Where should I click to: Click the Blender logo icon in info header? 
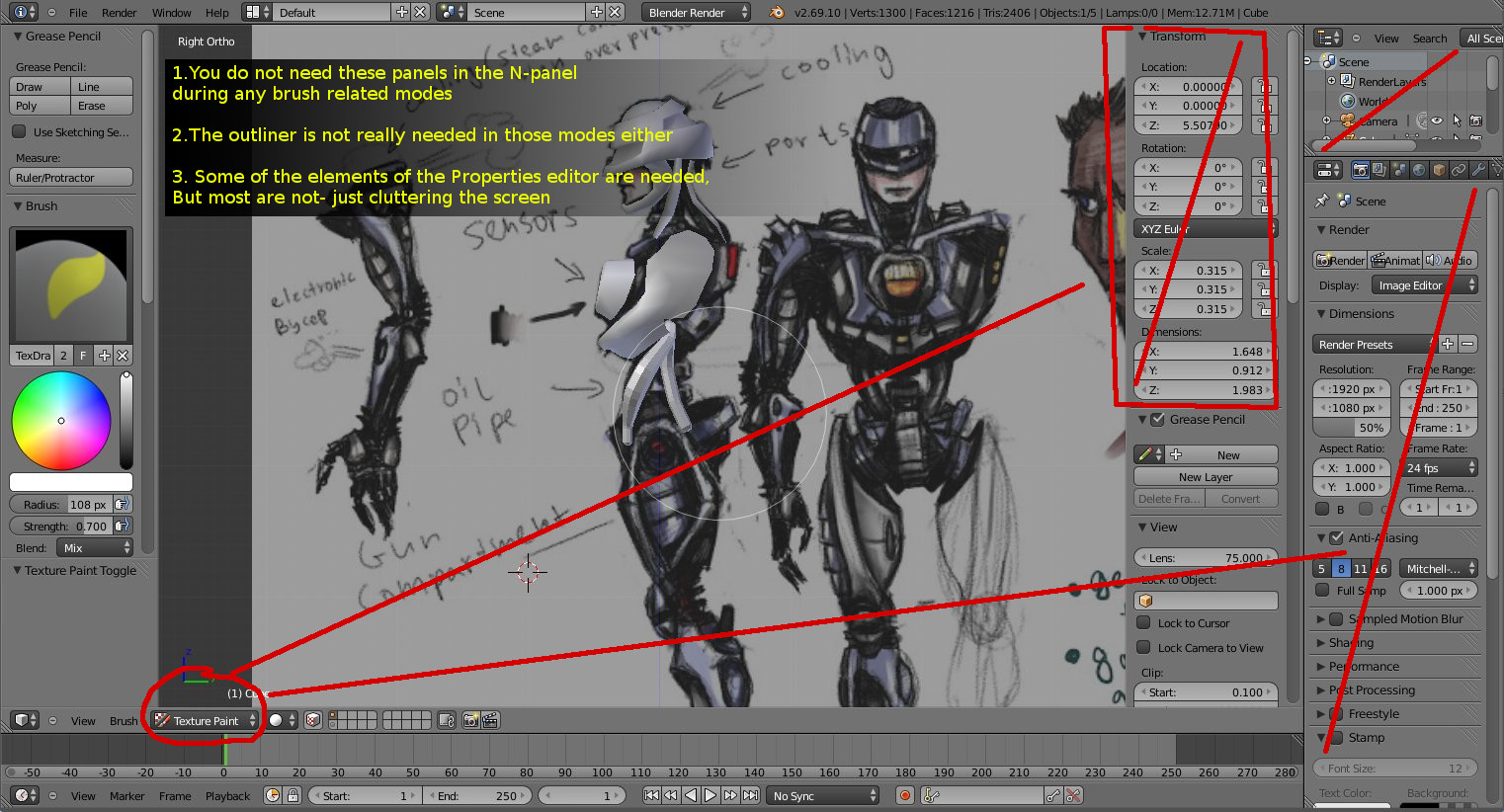777,13
